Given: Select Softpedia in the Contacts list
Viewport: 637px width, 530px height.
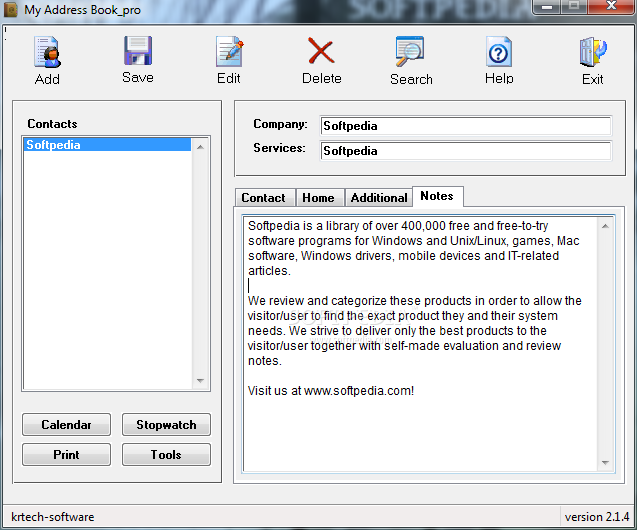Looking at the screenshot, I should (107, 145).
